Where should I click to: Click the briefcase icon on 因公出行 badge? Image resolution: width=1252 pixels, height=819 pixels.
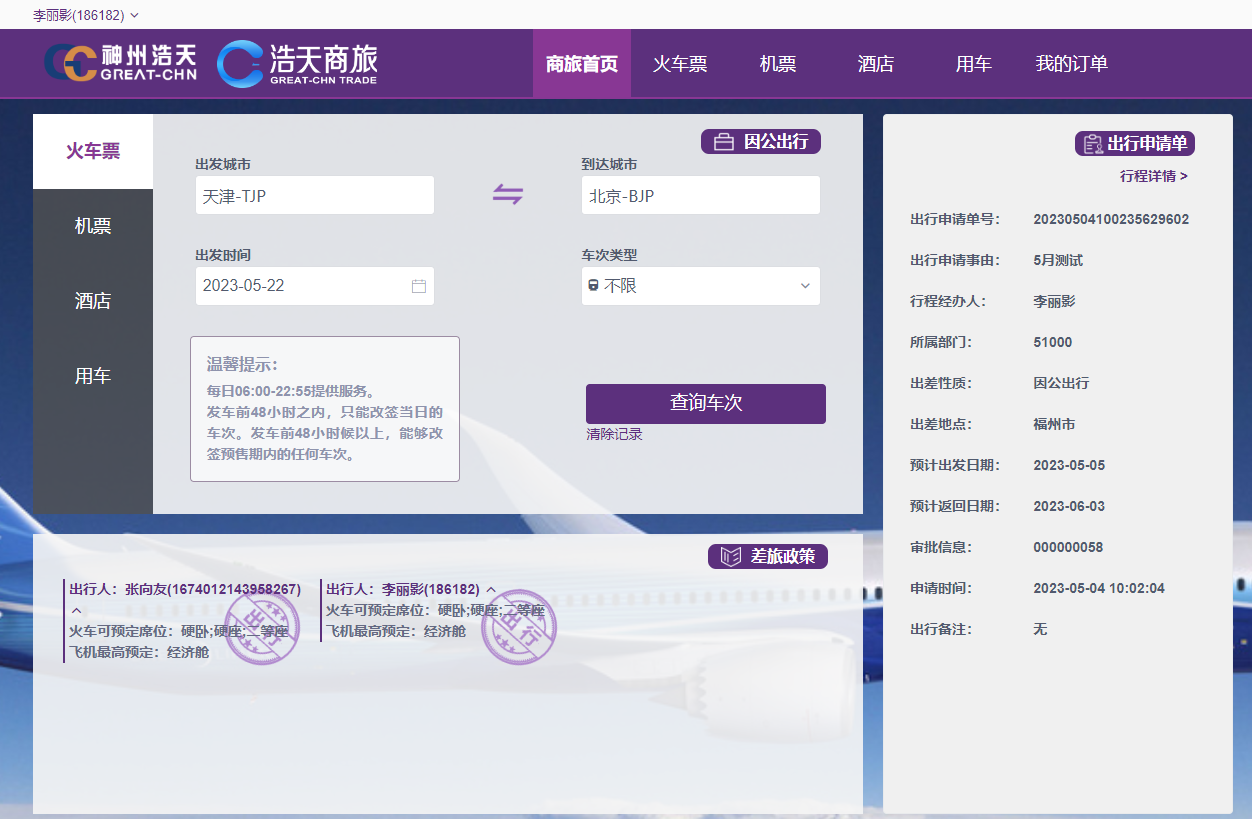point(723,142)
